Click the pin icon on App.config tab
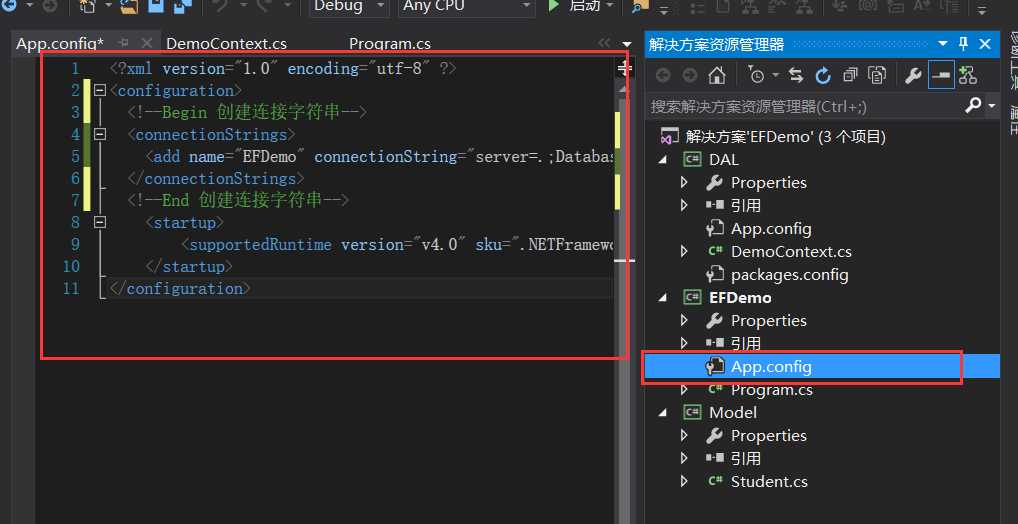 [x=123, y=44]
